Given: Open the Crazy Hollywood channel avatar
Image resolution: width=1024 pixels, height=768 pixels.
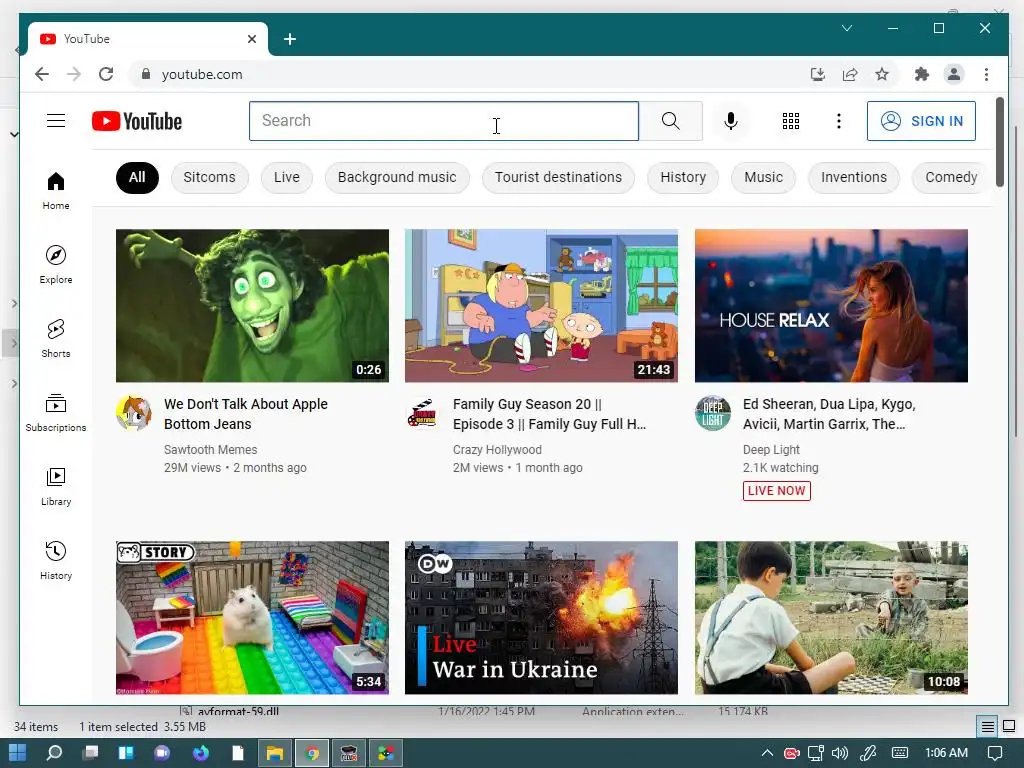Looking at the screenshot, I should click(423, 413).
